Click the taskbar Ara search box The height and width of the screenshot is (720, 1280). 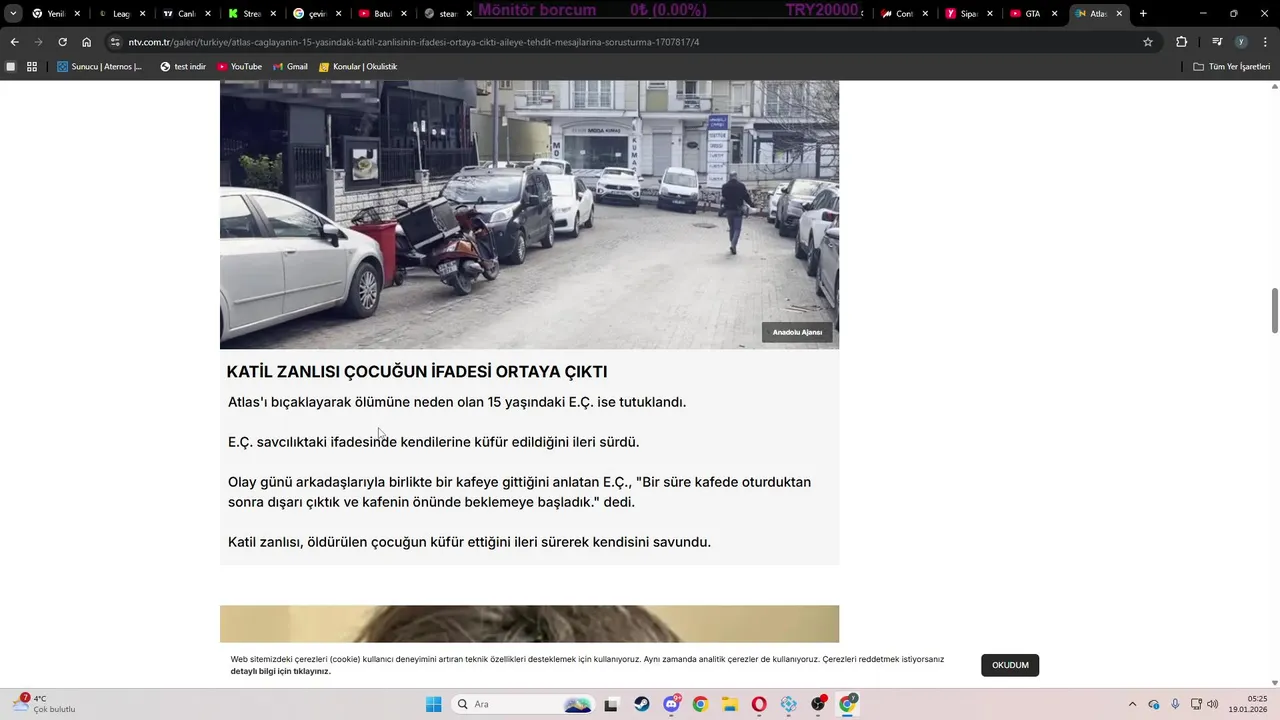point(523,704)
